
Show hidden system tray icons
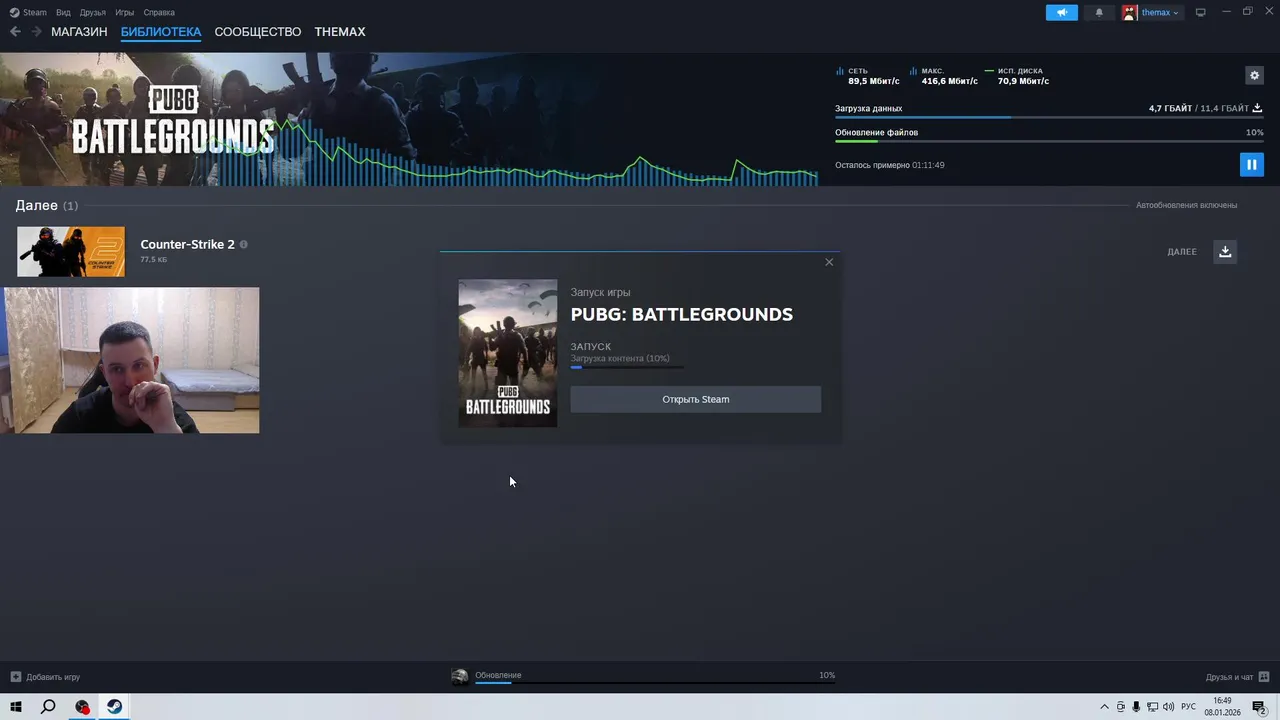(1104, 707)
